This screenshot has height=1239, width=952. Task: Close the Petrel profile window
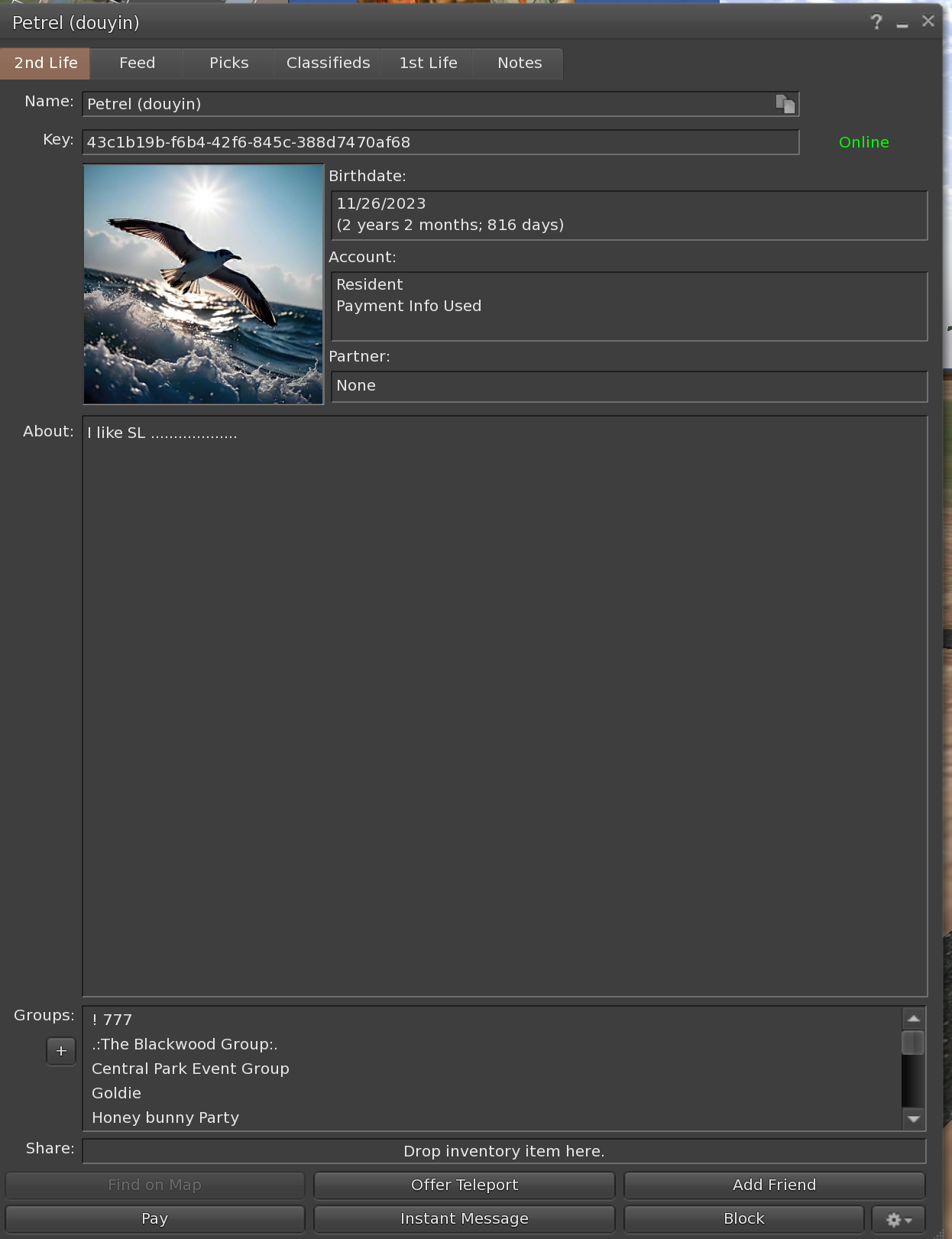[928, 21]
